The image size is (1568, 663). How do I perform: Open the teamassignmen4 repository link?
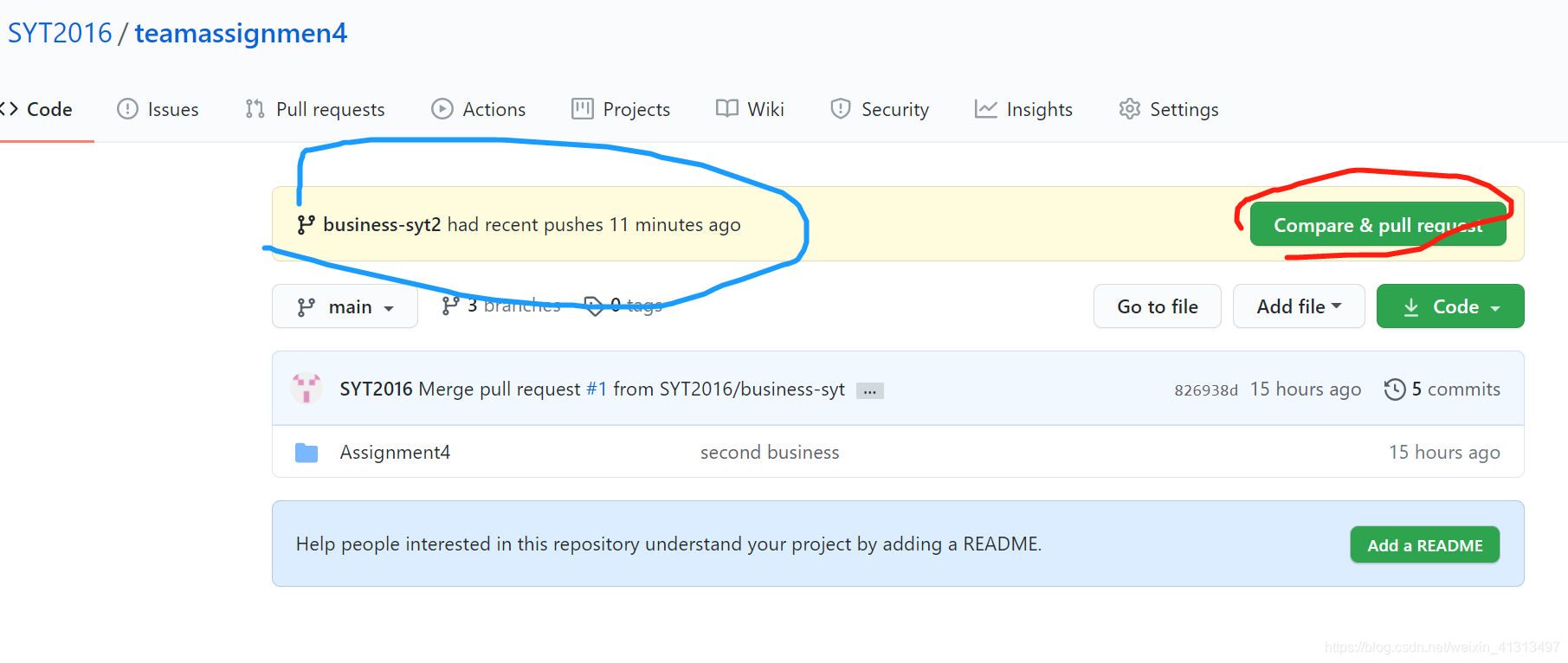pyautogui.click(x=241, y=33)
